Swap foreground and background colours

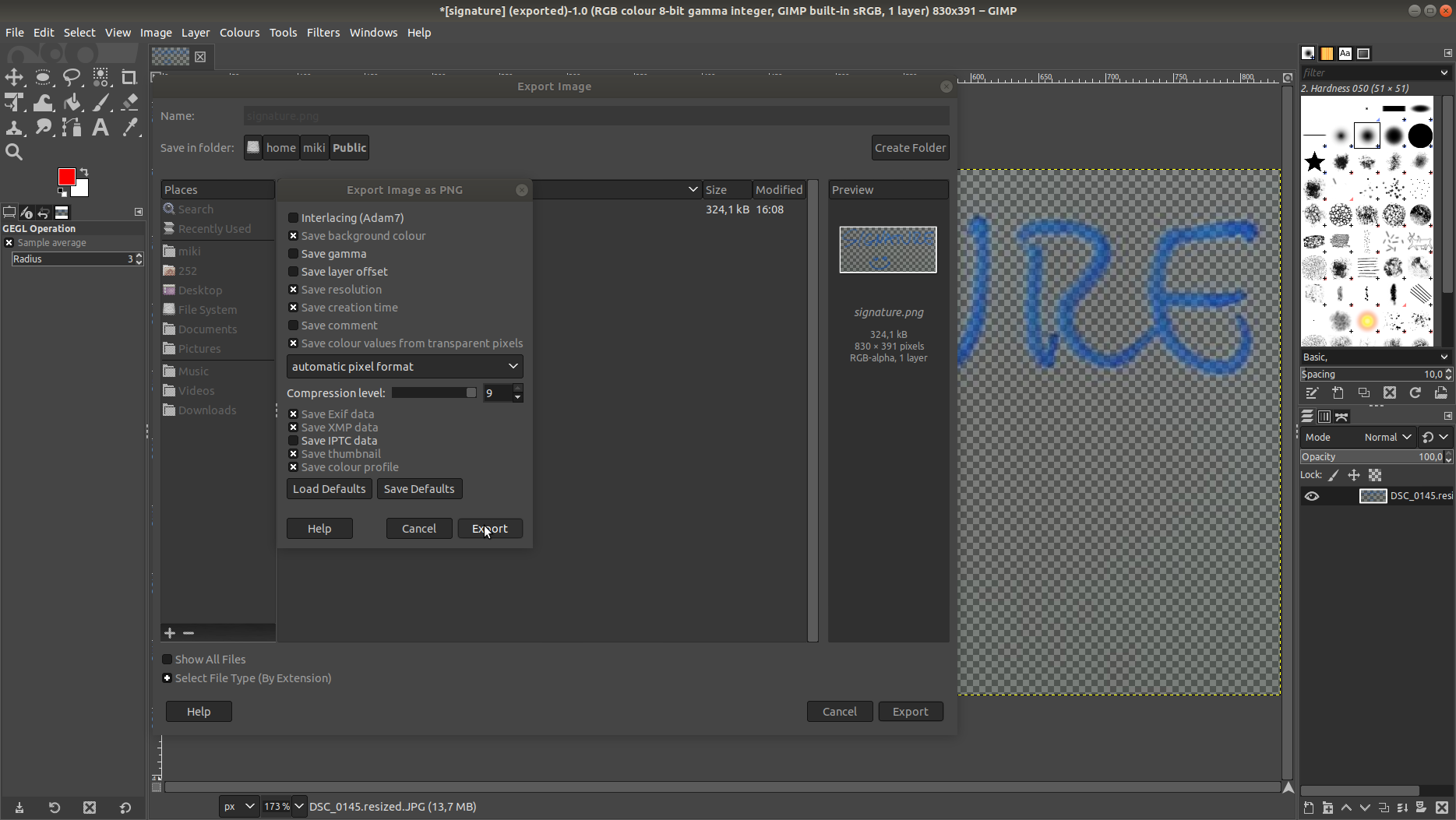coord(84,171)
